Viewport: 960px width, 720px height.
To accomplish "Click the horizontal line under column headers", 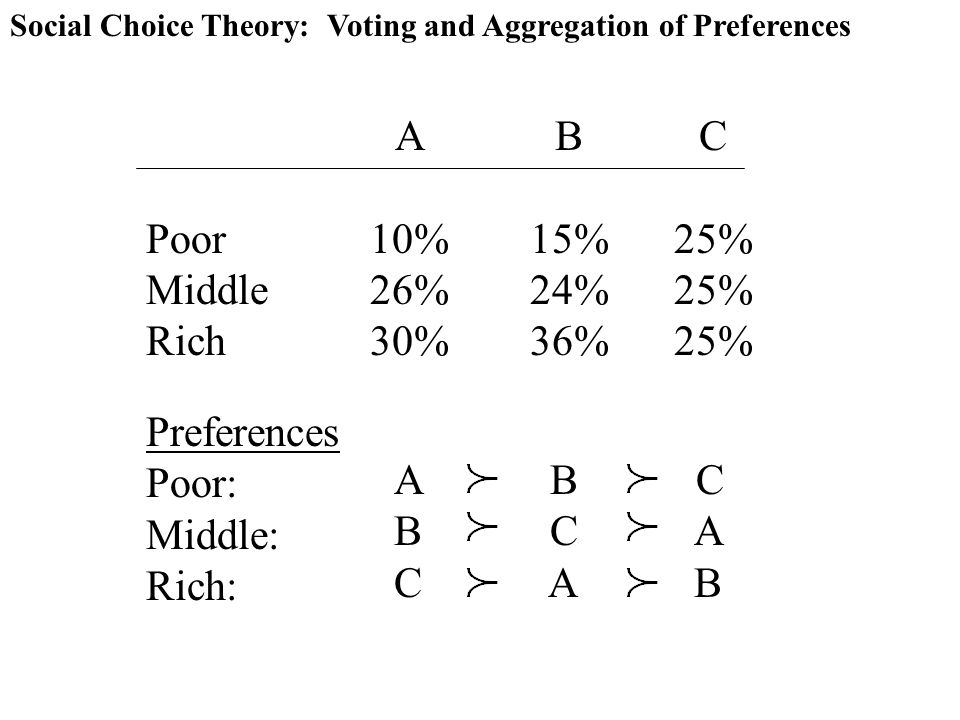I will point(440,168).
